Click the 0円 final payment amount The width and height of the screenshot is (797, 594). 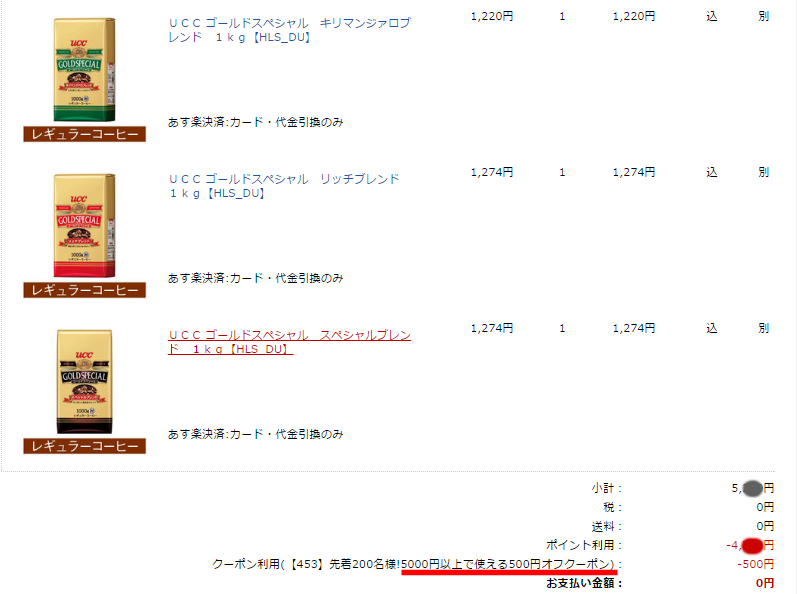tap(764, 583)
